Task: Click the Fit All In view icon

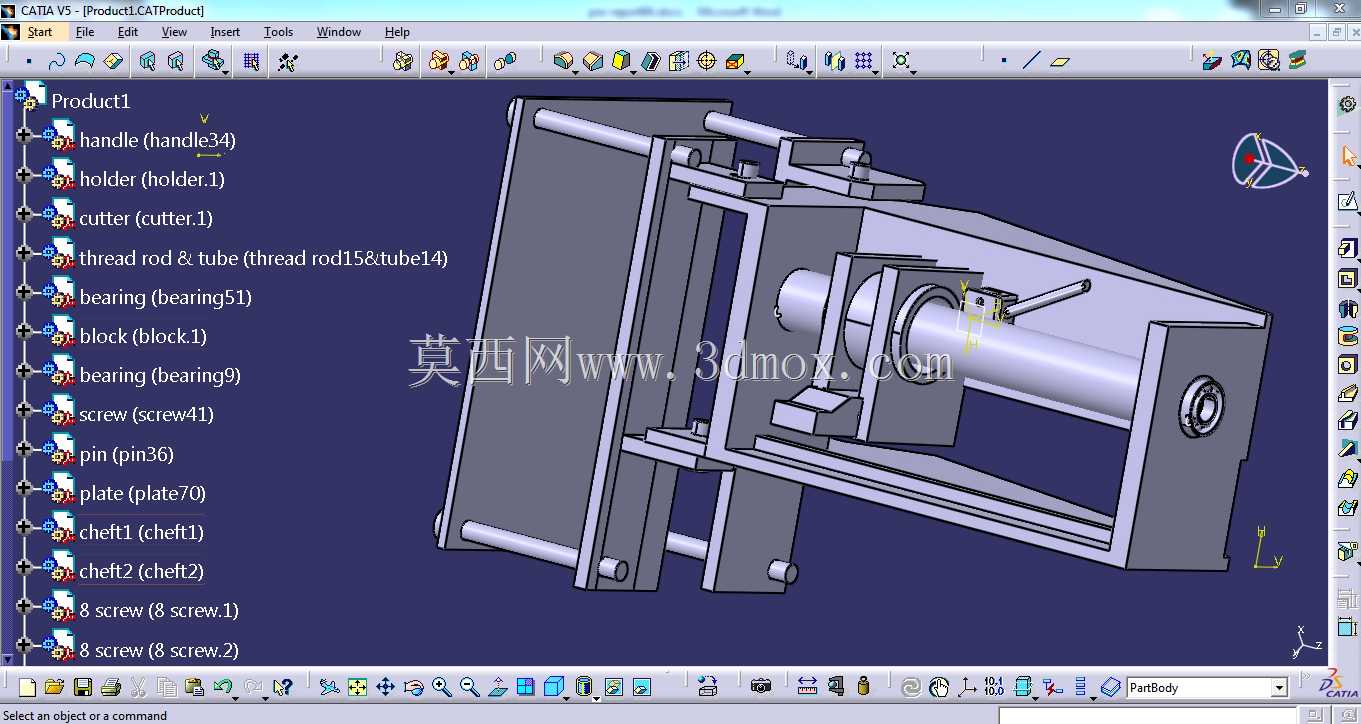Action: coord(357,687)
